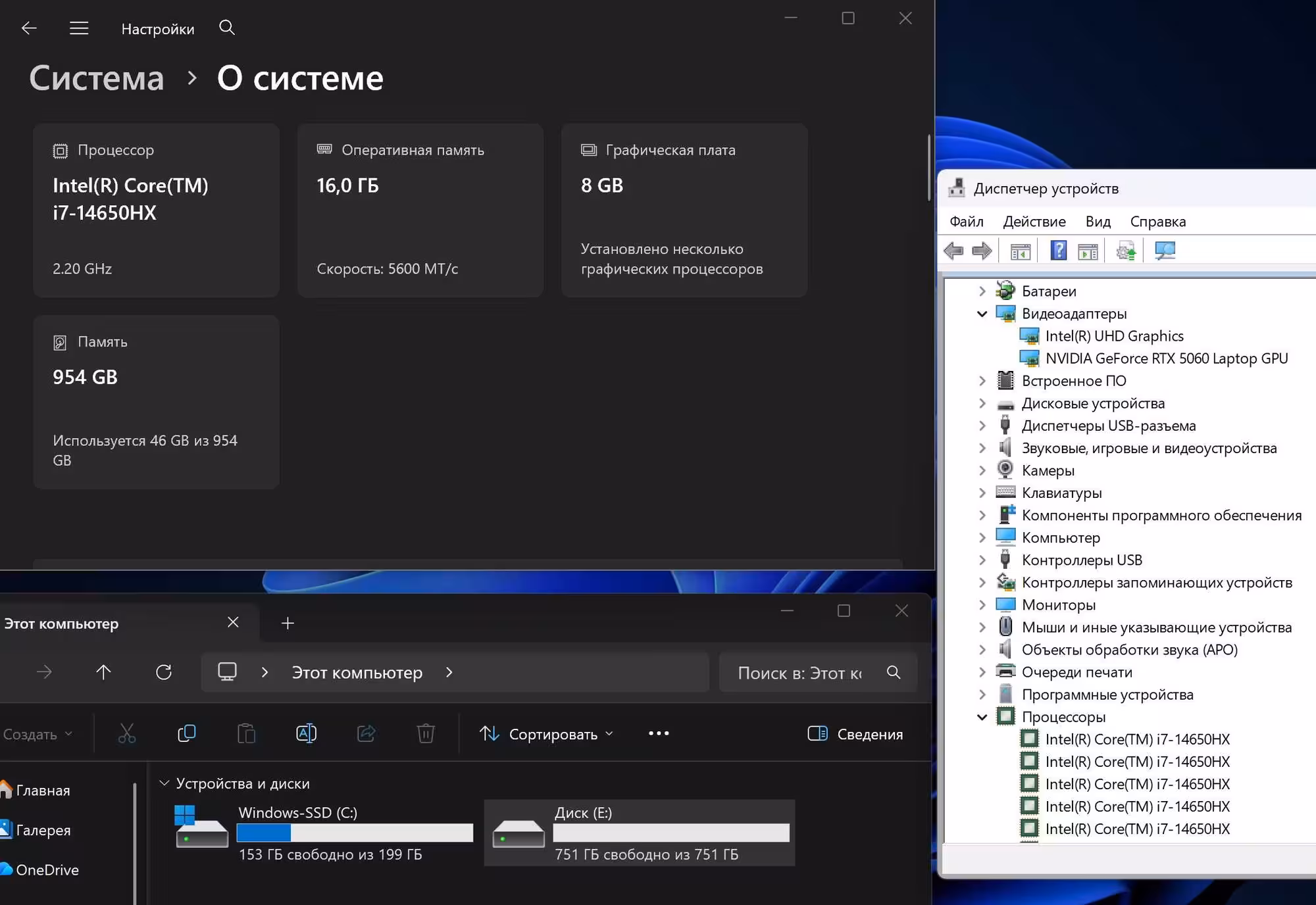
Task: Click Device Manager back arrow toolbar icon
Action: click(953, 251)
